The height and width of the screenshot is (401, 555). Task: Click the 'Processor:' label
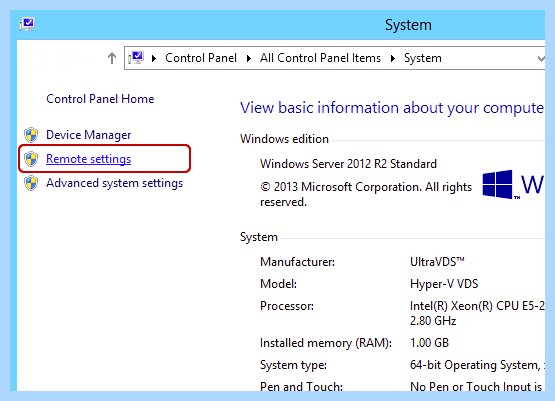pyautogui.click(x=287, y=306)
